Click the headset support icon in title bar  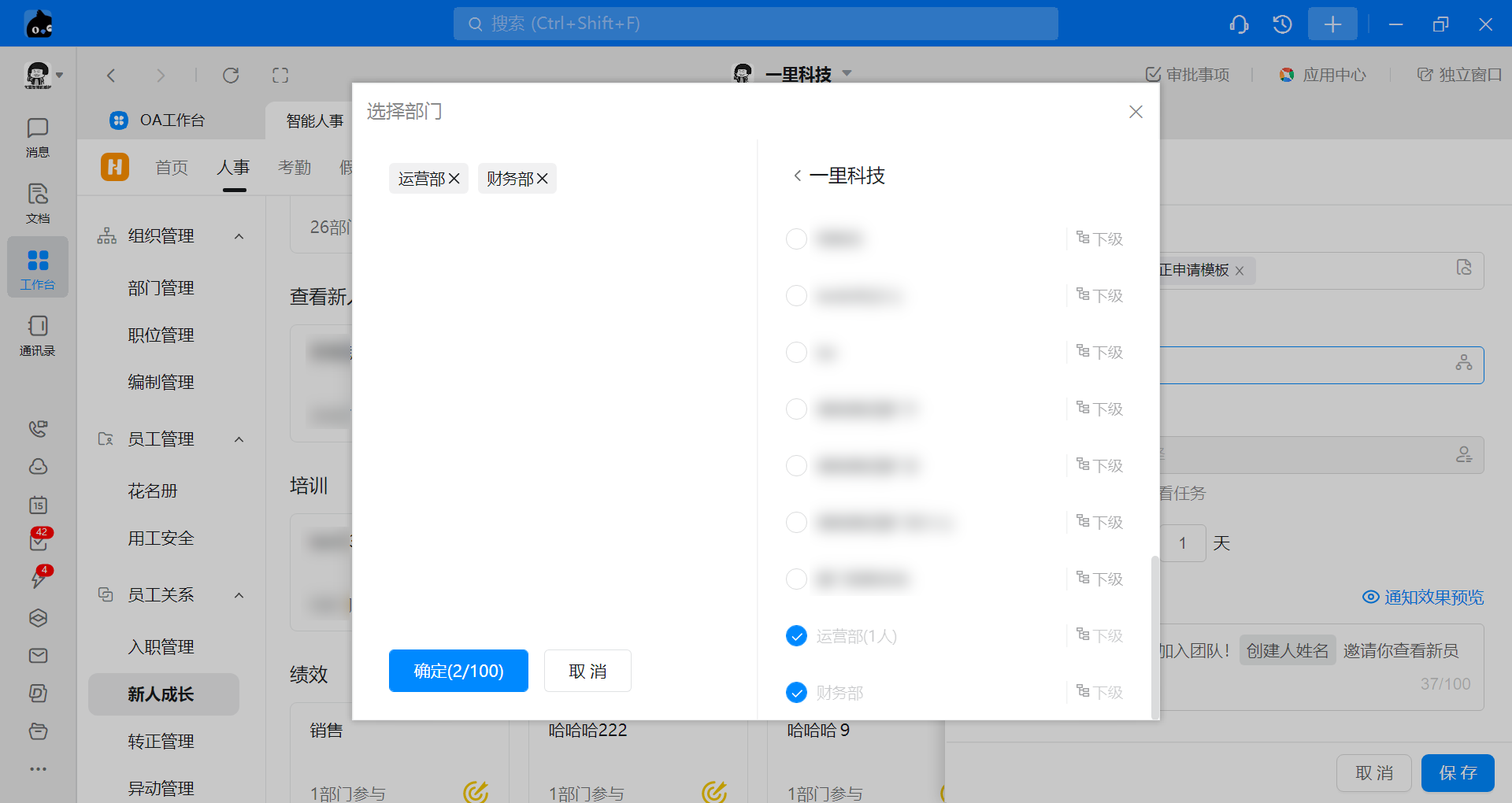(x=1239, y=24)
